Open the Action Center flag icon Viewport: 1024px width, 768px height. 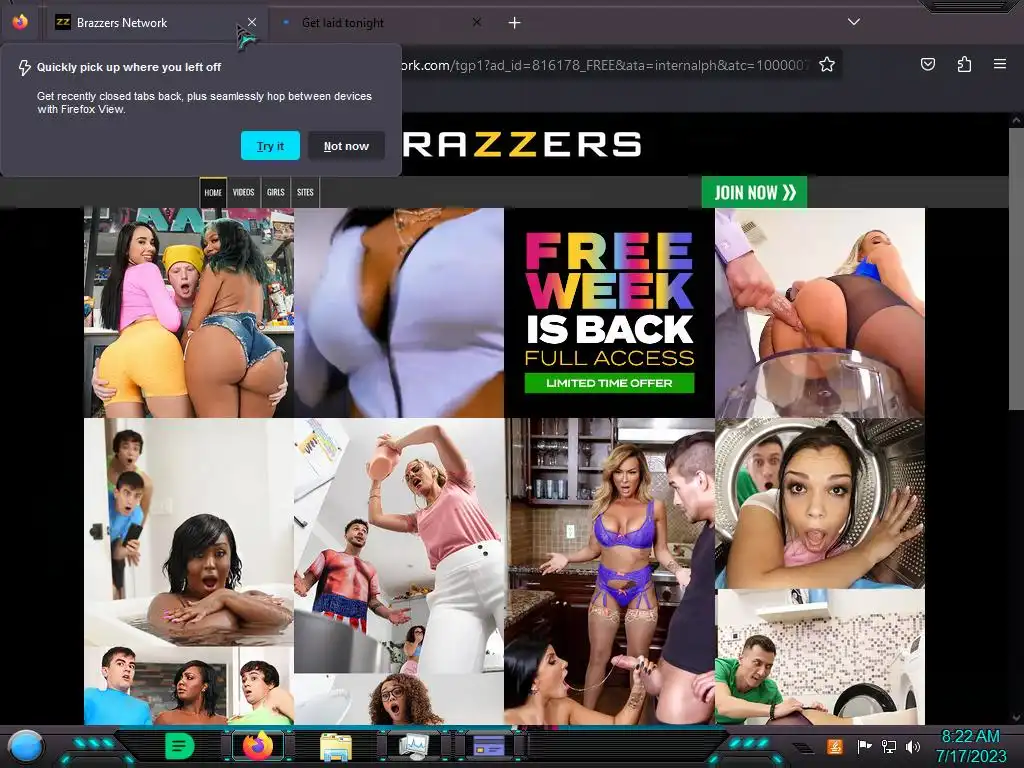pyautogui.click(x=864, y=746)
